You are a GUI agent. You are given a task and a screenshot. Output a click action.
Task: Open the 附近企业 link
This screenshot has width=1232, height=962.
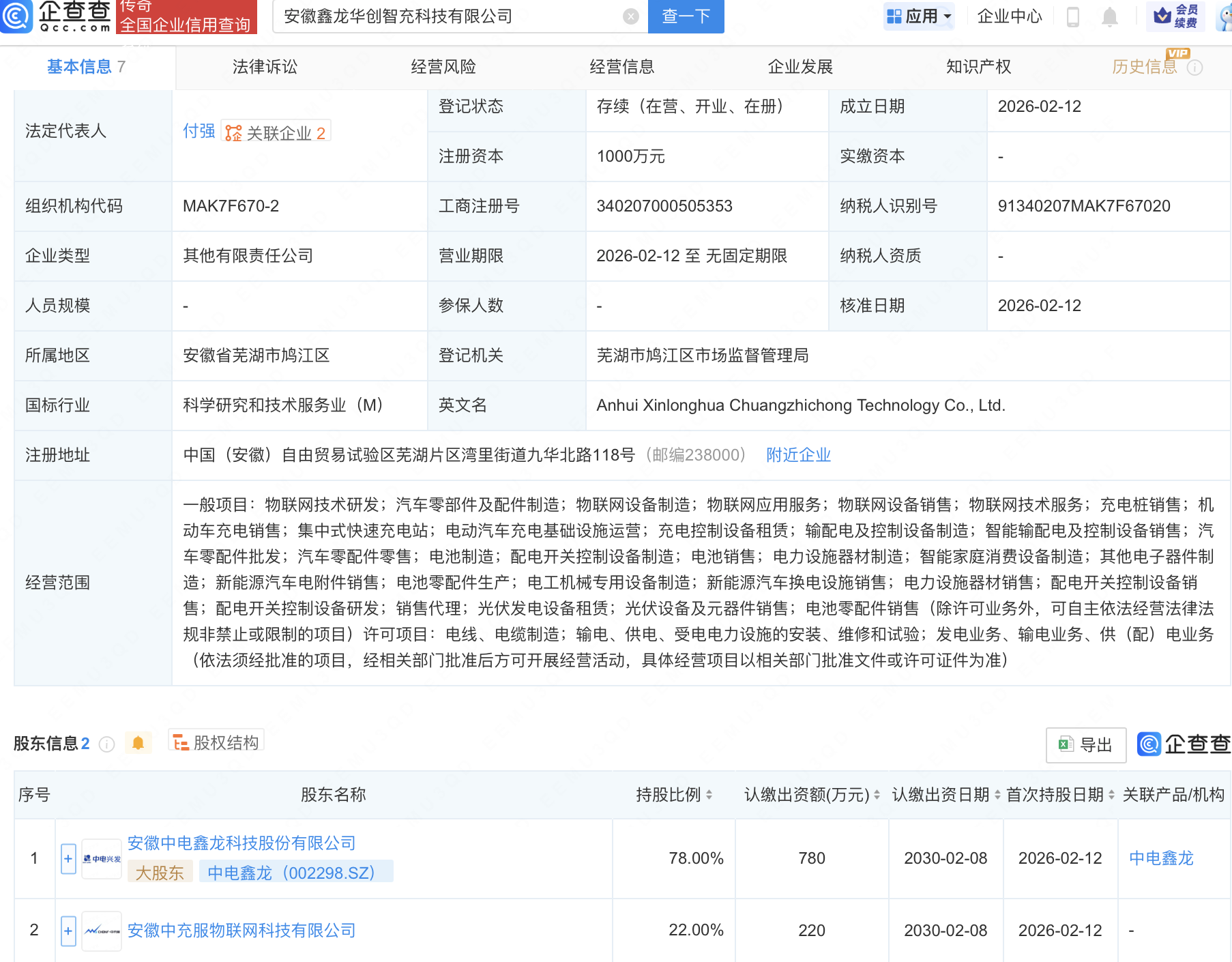coord(798,454)
